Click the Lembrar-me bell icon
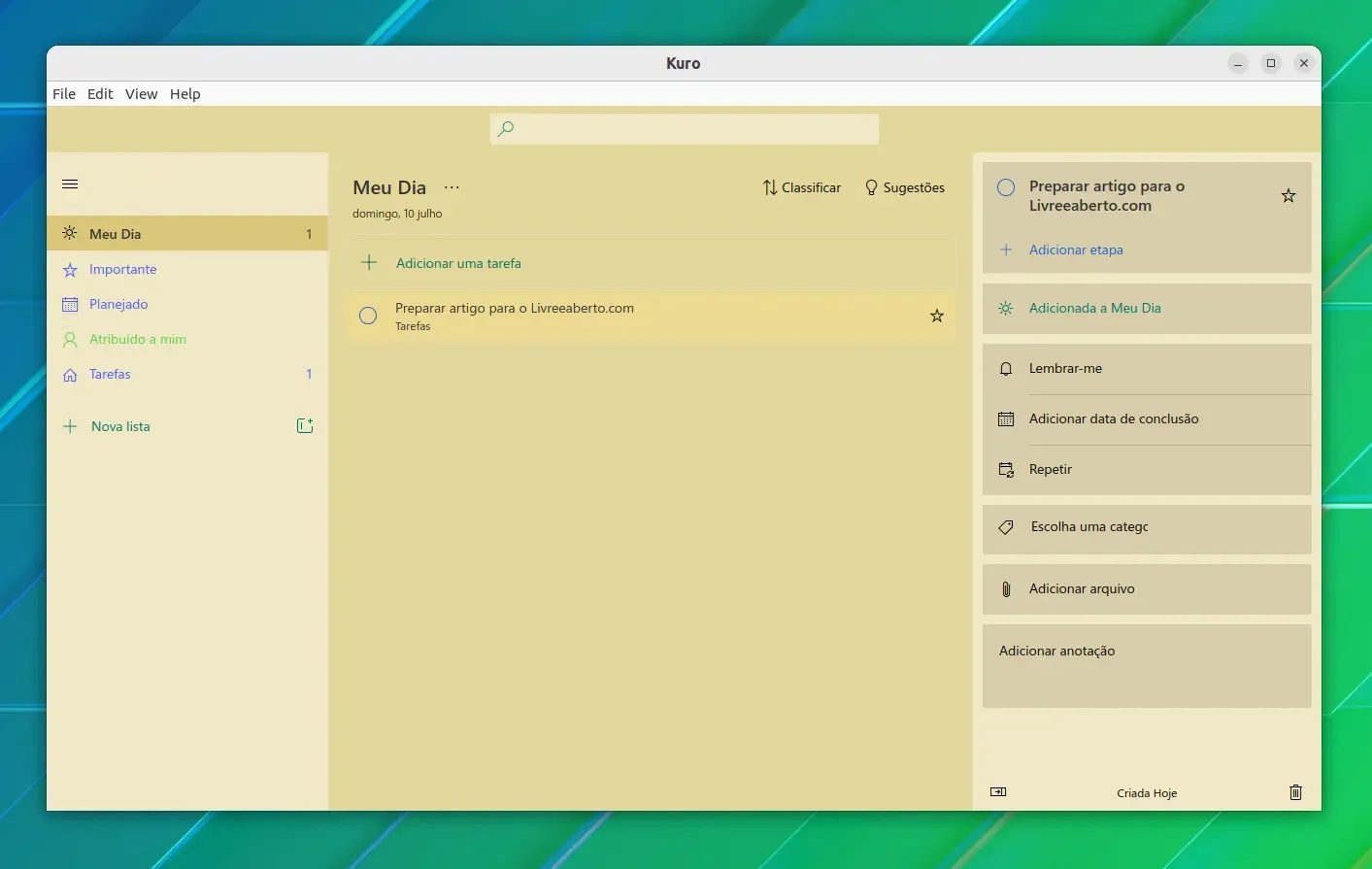This screenshot has width=1372, height=869. click(1006, 369)
